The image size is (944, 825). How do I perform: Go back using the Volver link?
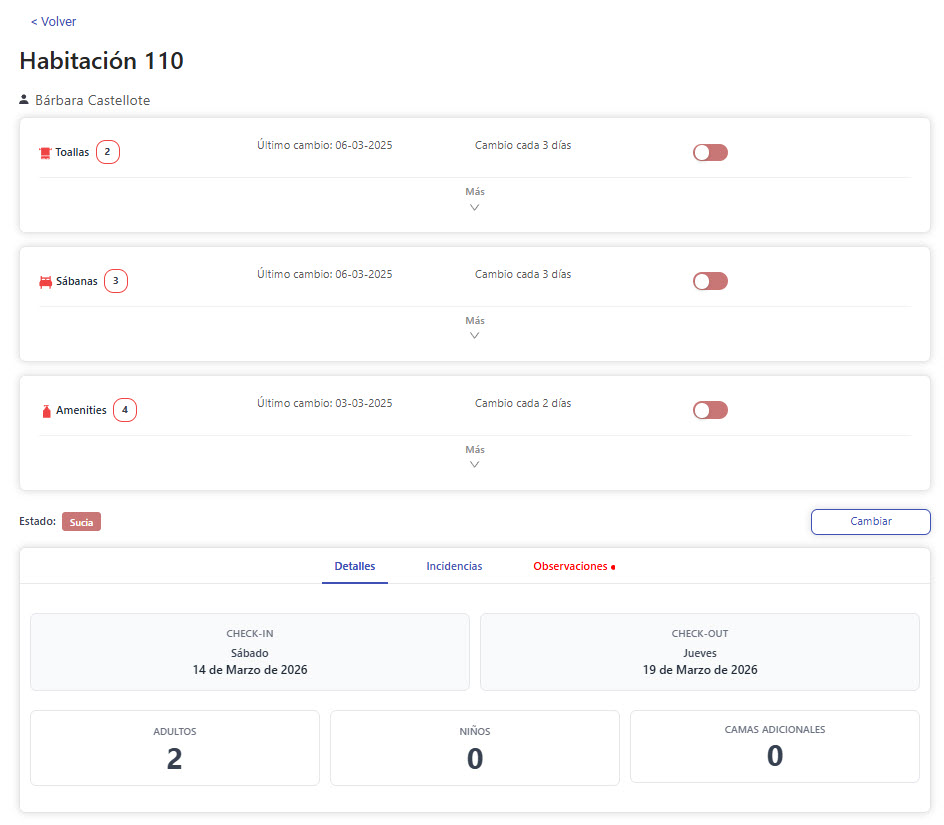[53, 21]
